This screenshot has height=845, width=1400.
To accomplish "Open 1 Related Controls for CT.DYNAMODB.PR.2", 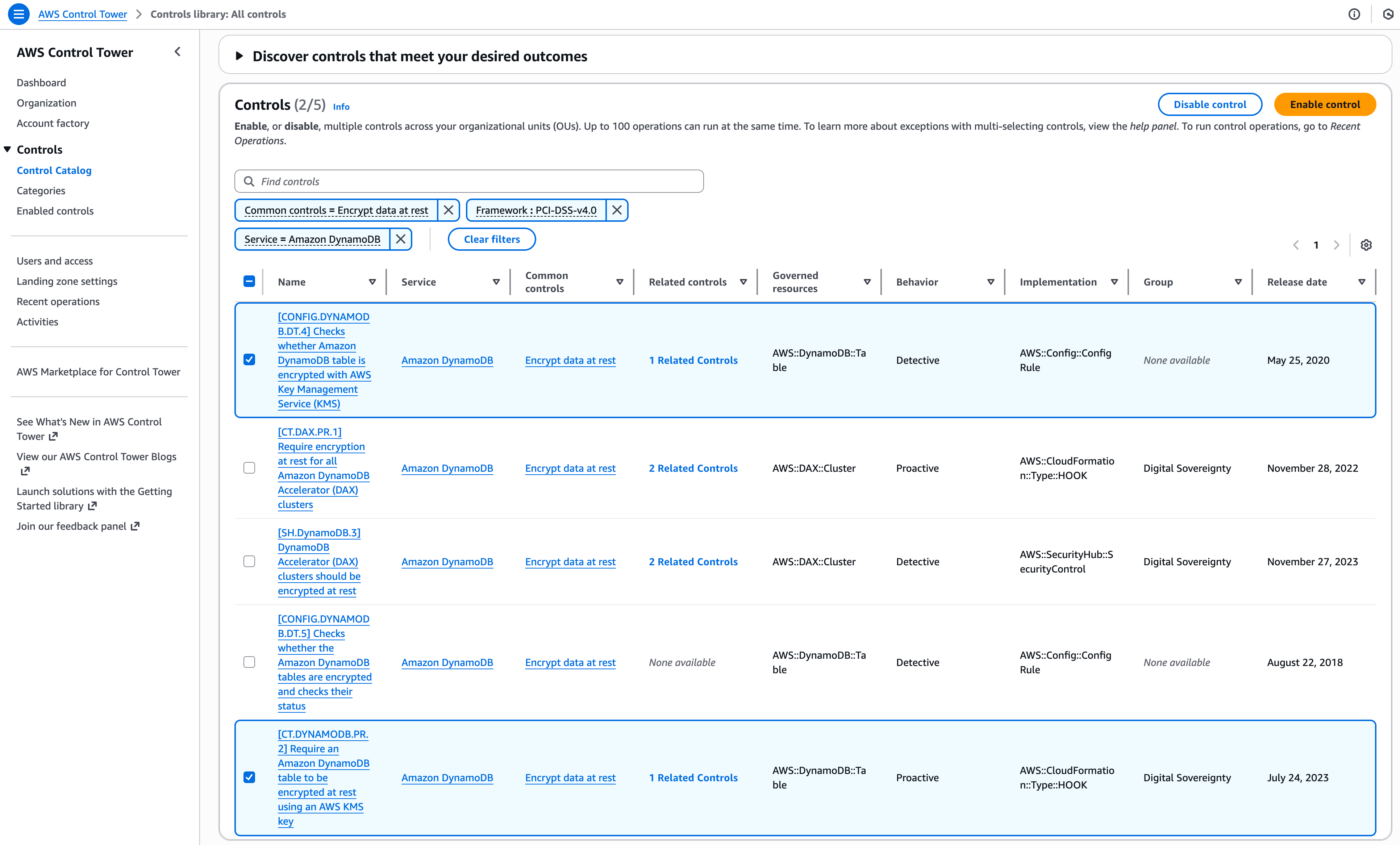I will click(693, 777).
